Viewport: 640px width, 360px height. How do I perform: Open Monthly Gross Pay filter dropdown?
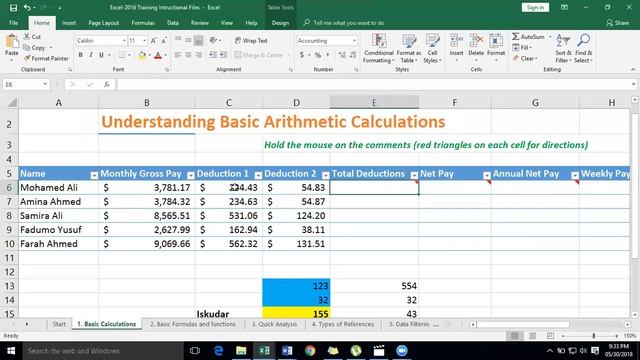pyautogui.click(x=191, y=175)
